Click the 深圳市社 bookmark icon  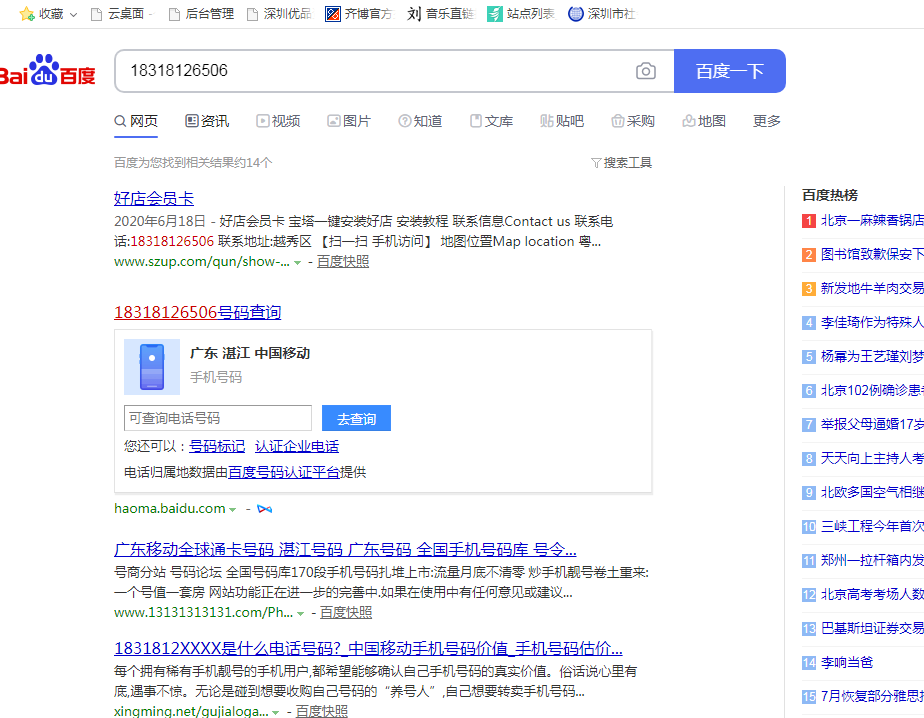575,14
